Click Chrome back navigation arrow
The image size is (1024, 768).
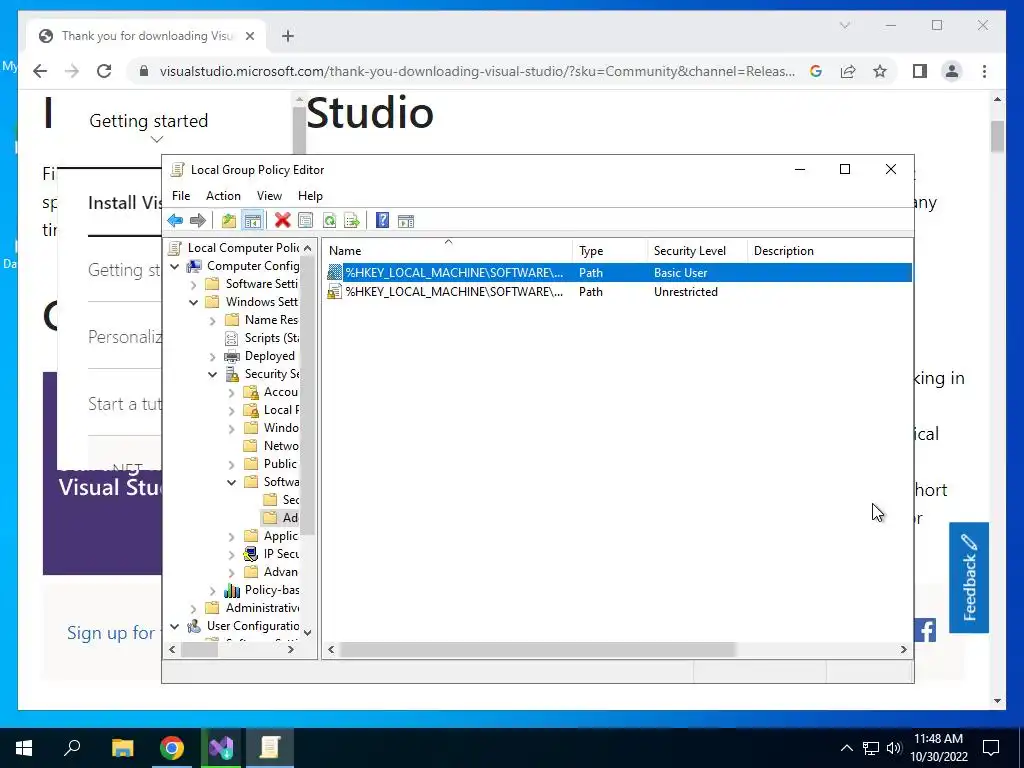[40, 71]
